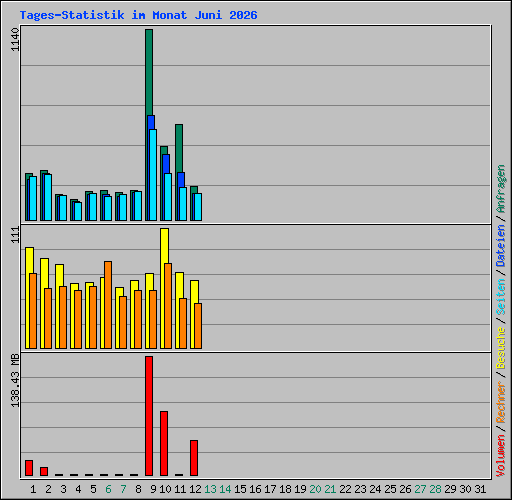The width and height of the screenshot is (512, 500).
Task: Click the "138.43 MB" axis label
Action: point(15,381)
